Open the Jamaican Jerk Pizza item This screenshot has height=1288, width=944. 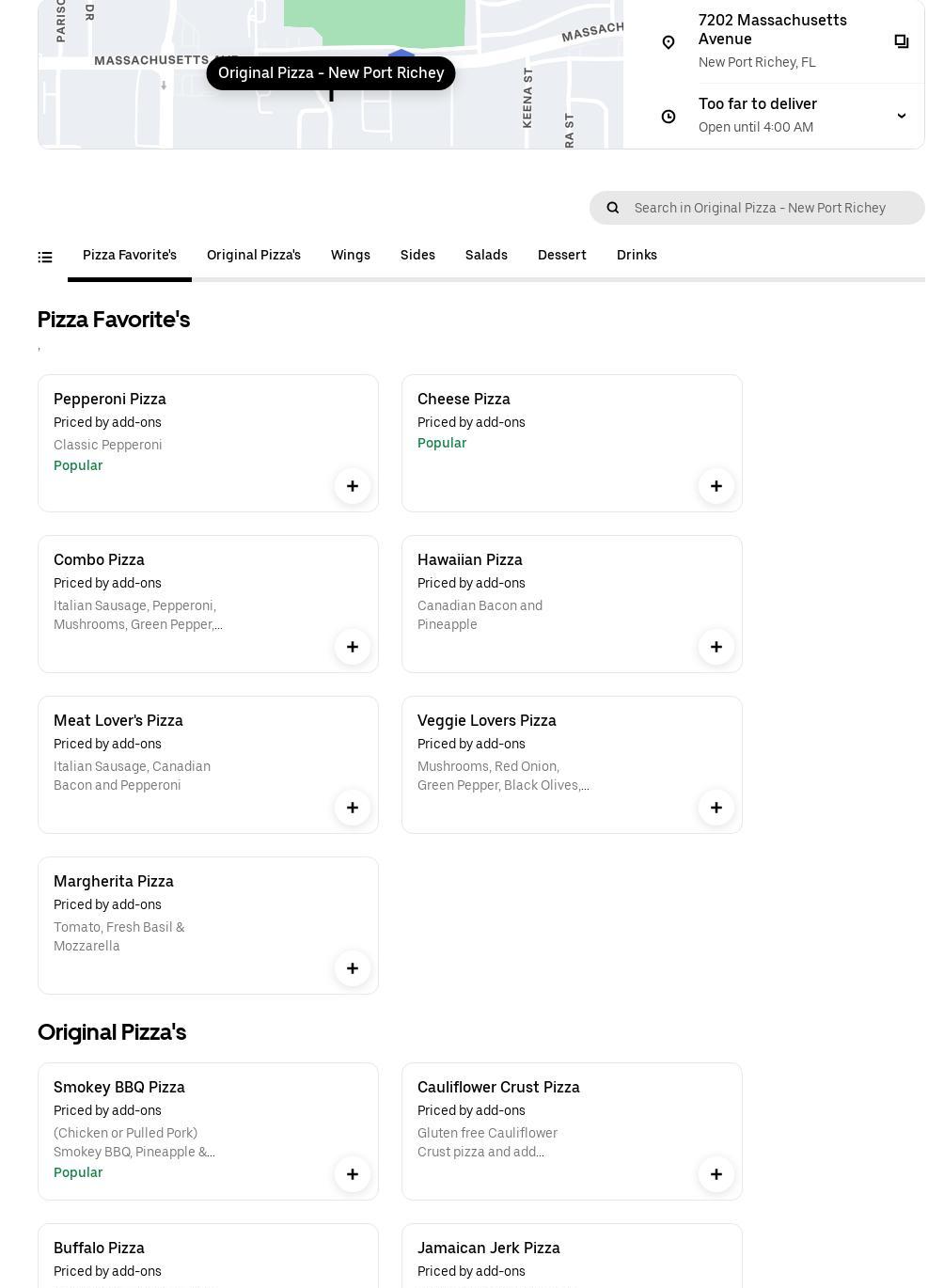(489, 1249)
